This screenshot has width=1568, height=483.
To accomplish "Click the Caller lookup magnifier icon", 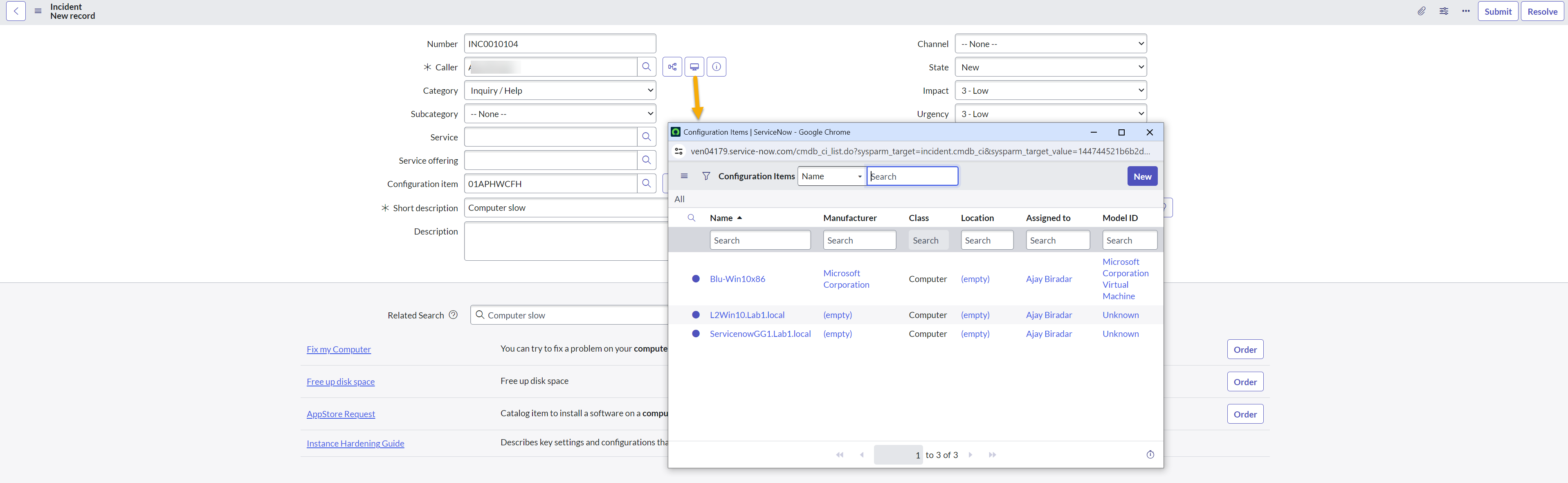I will coord(647,67).
